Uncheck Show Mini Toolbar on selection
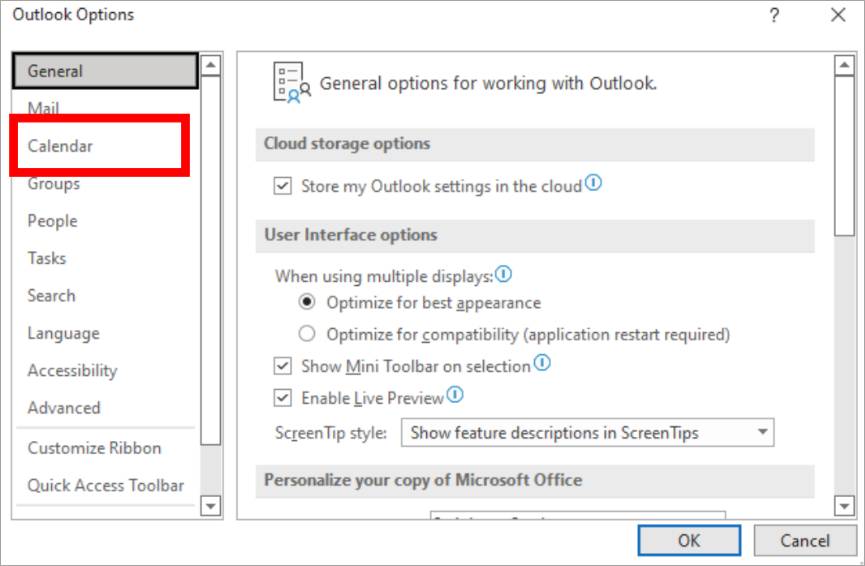Viewport: 865px width, 566px height. (x=281, y=366)
